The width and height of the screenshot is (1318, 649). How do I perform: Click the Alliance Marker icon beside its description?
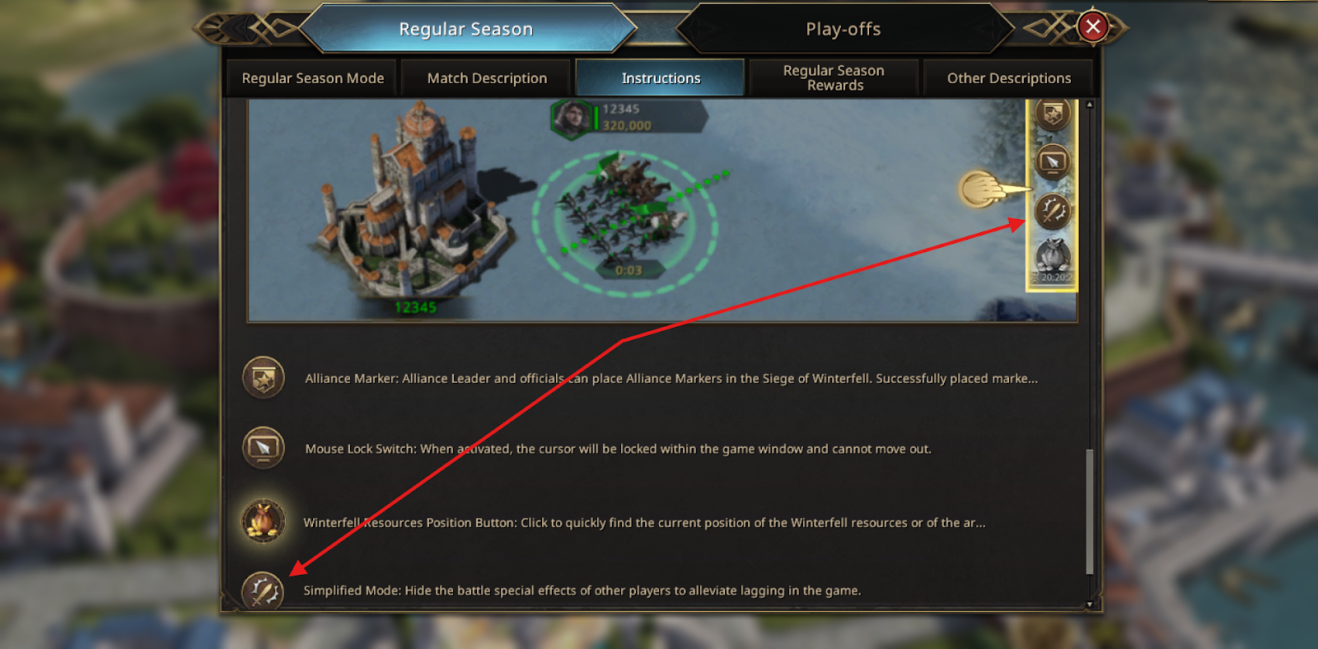(x=264, y=378)
